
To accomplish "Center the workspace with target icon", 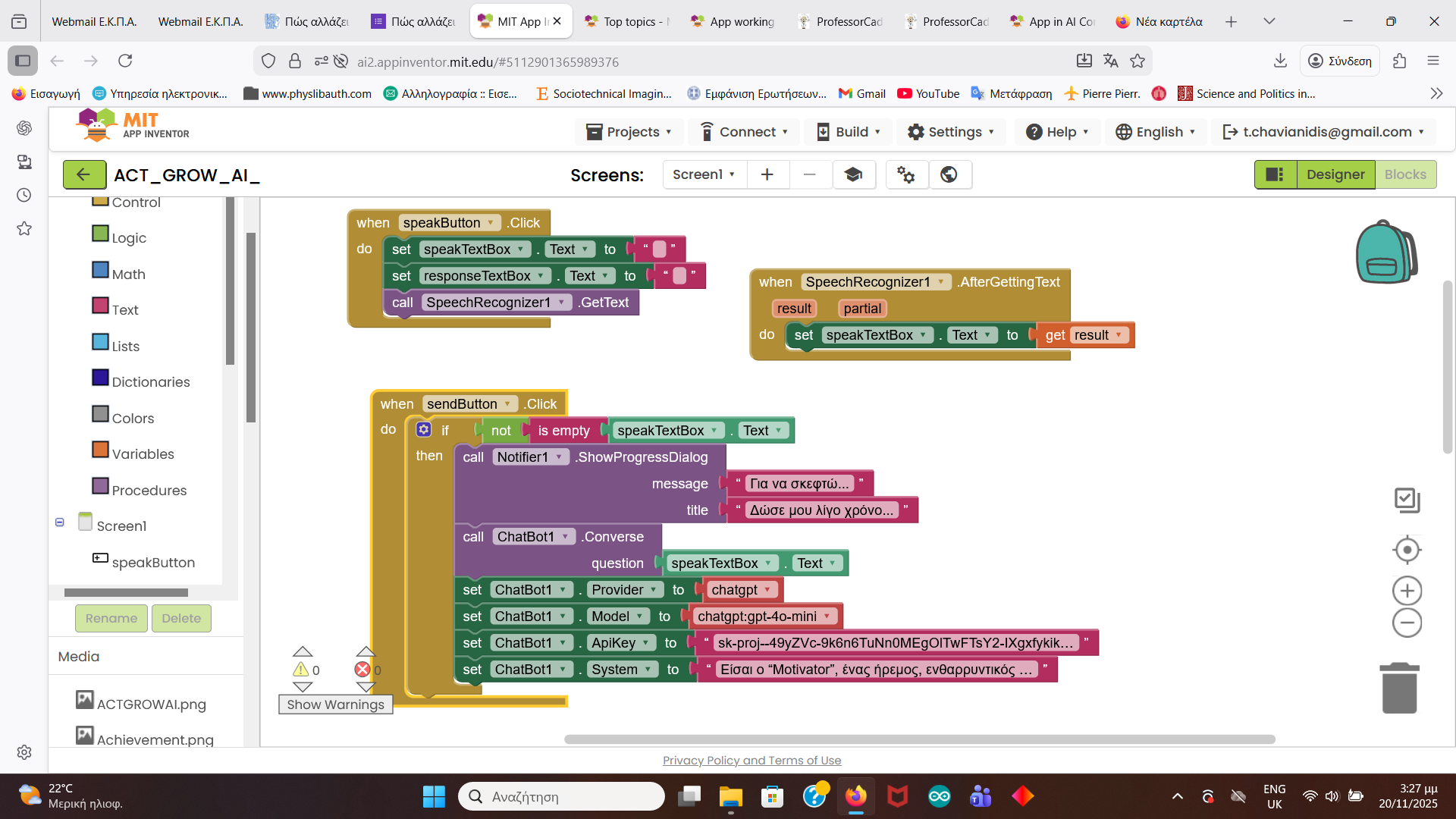I will (x=1407, y=550).
